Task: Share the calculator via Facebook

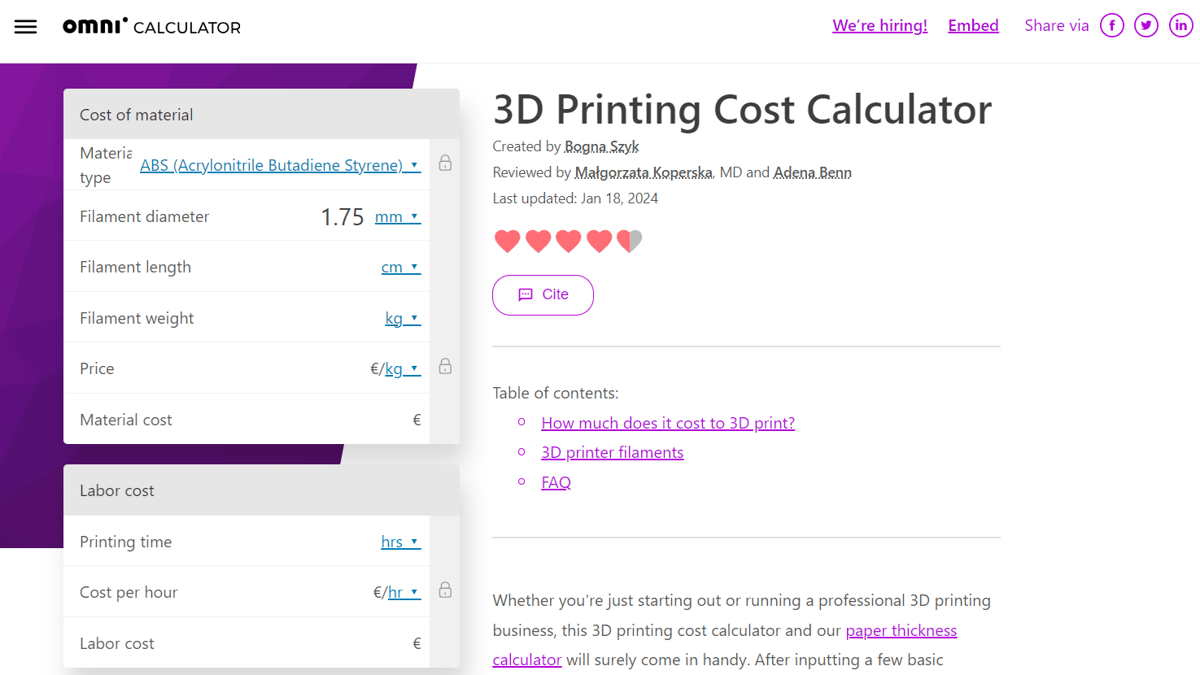Action: 1111,25
